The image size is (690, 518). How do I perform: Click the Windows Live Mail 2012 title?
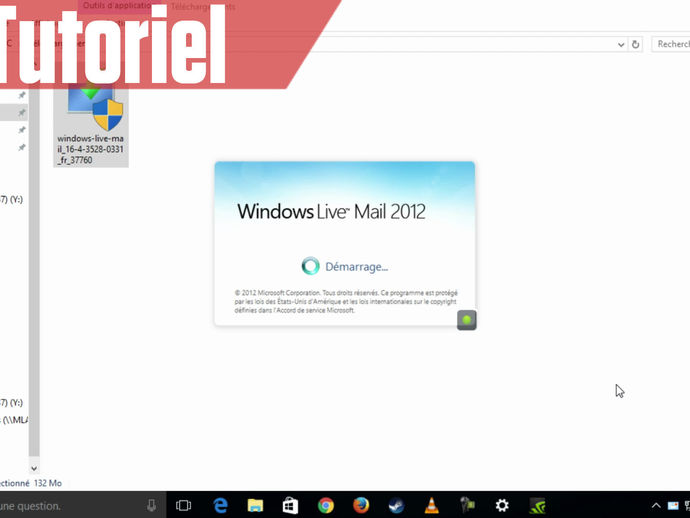tap(331, 212)
